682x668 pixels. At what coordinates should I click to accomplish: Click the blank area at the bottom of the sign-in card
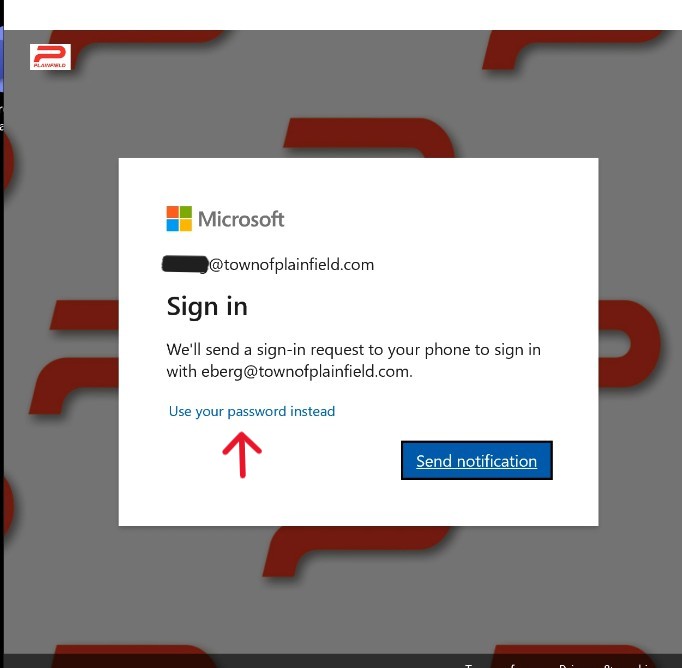(358, 503)
